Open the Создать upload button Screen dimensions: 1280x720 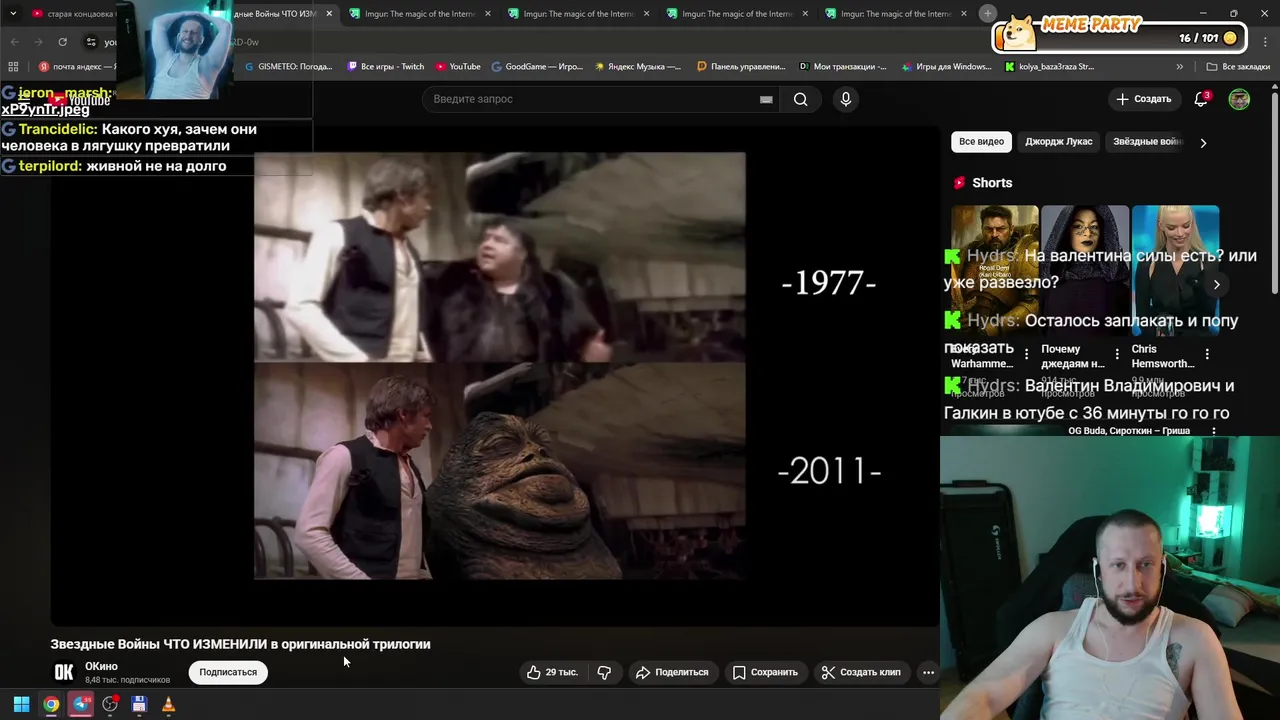point(1143,99)
